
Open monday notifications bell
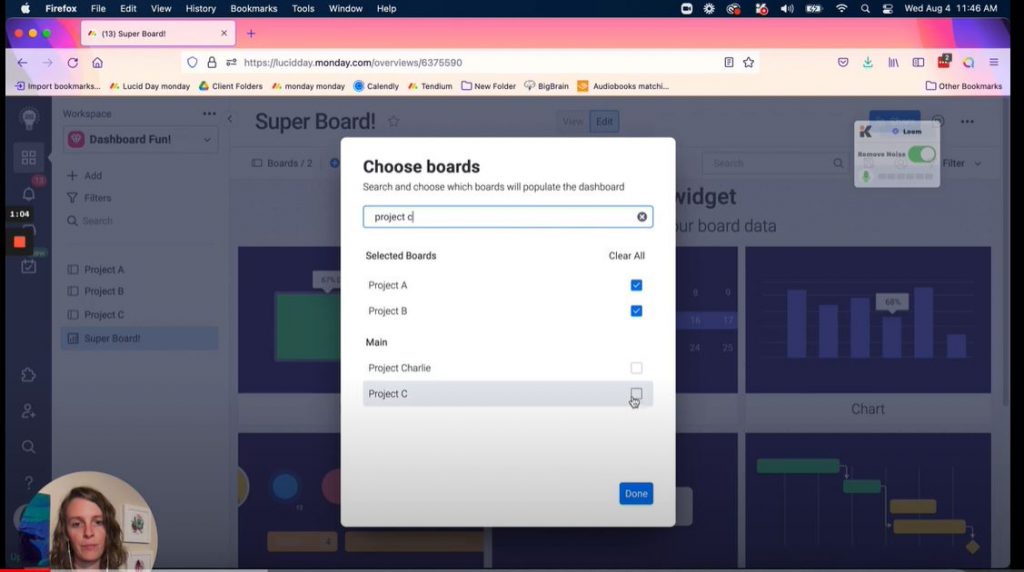29,194
